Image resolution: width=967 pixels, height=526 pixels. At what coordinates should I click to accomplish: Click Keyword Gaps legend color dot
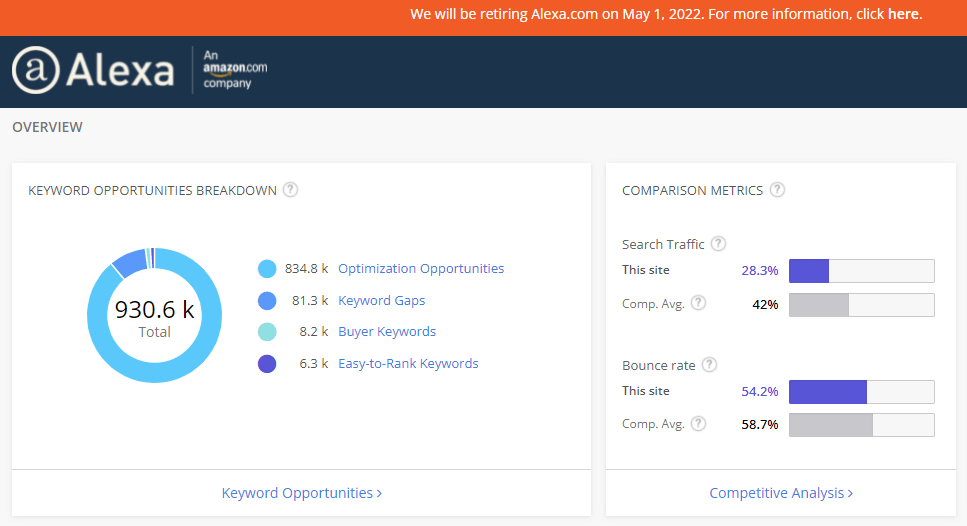(267, 301)
